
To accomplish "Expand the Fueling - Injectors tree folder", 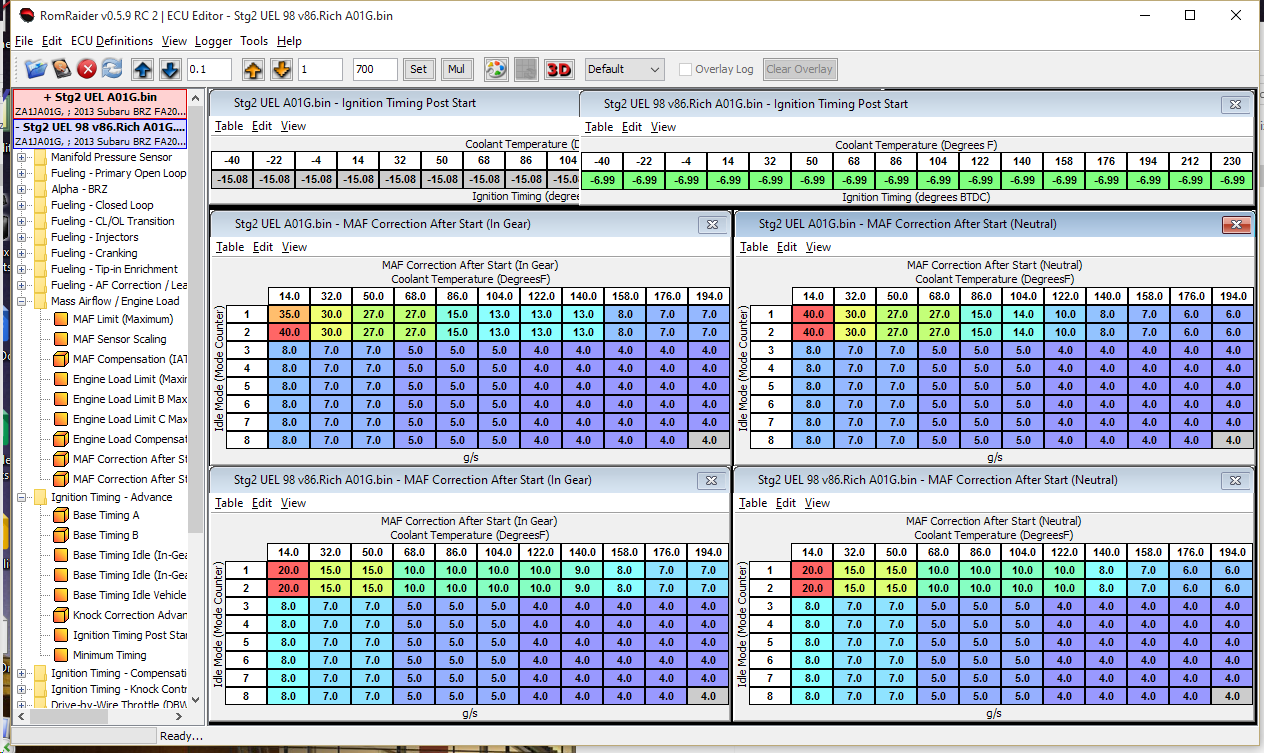I will (x=22, y=237).
